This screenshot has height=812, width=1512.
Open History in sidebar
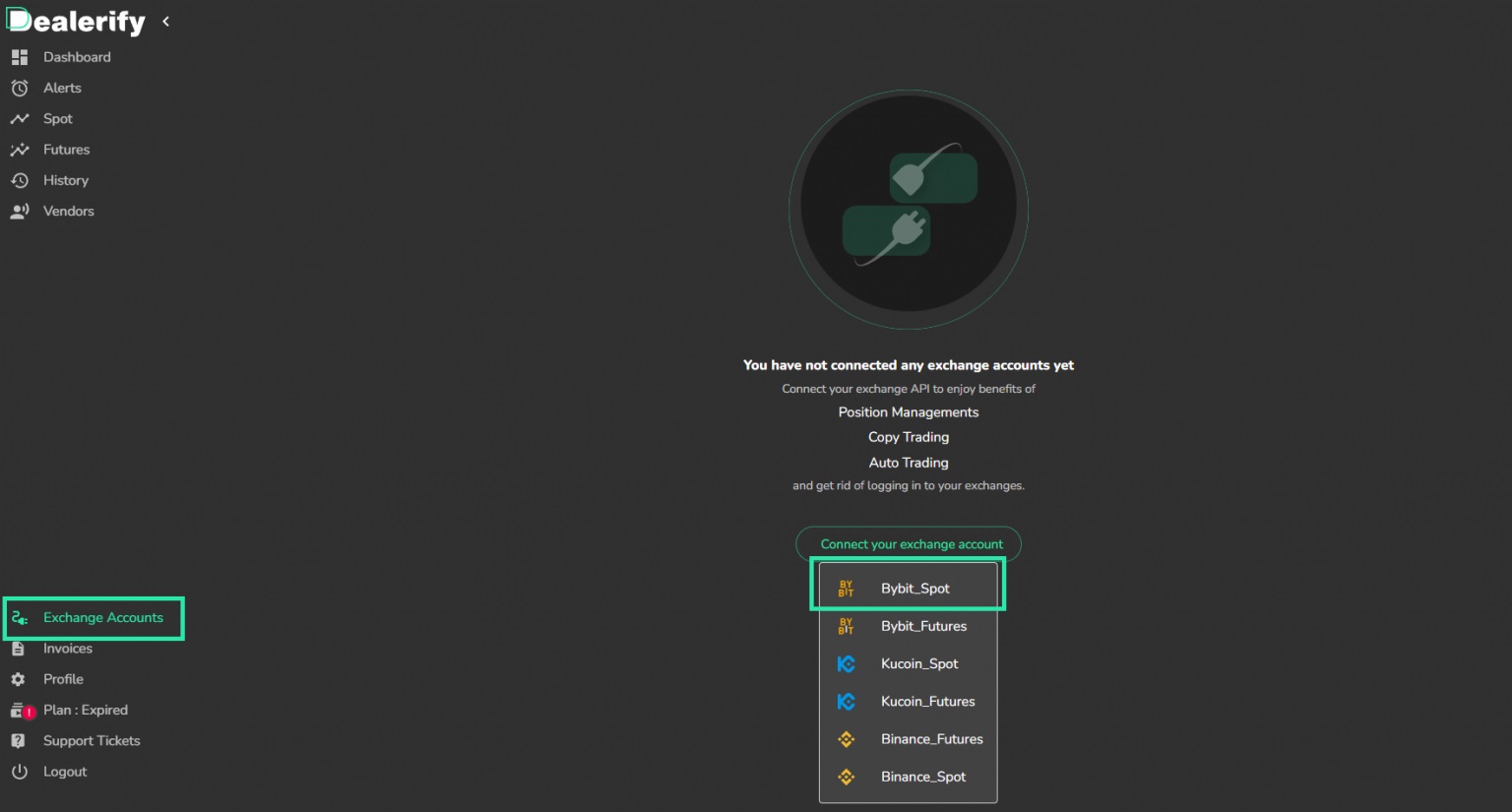tap(66, 180)
